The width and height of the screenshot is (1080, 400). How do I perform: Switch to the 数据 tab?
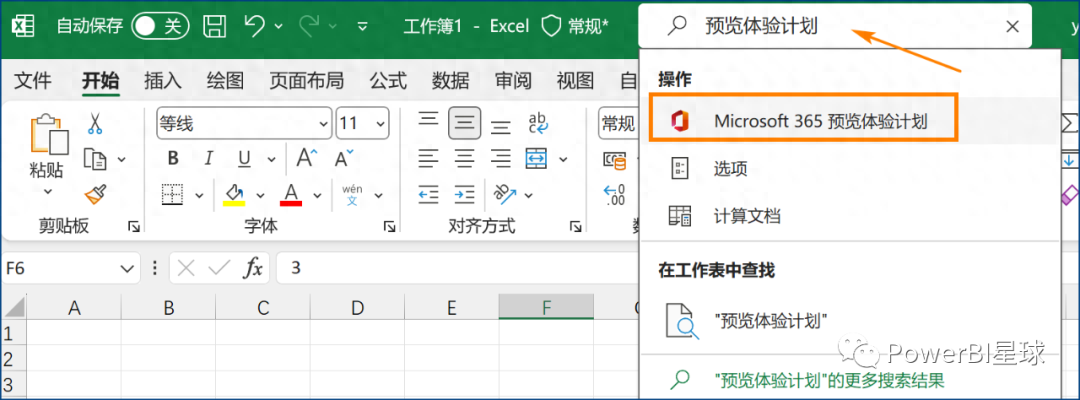(450, 81)
